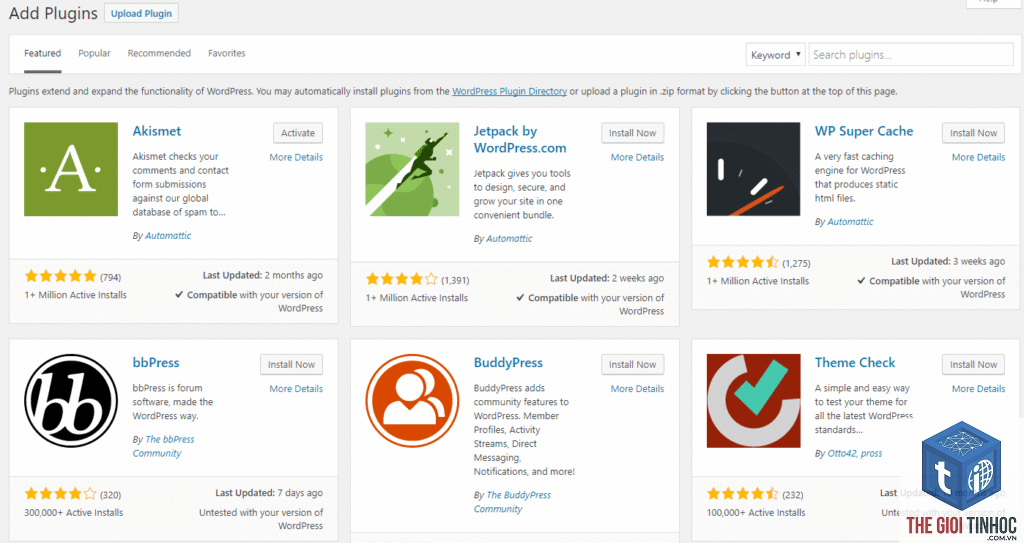Click Jetpack star rating
This screenshot has height=543, width=1024.
click(x=402, y=279)
